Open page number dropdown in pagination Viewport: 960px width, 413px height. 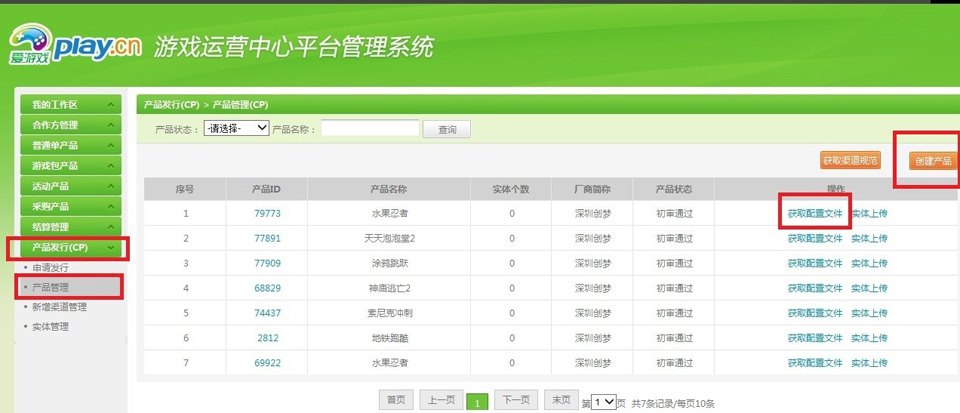click(x=604, y=402)
